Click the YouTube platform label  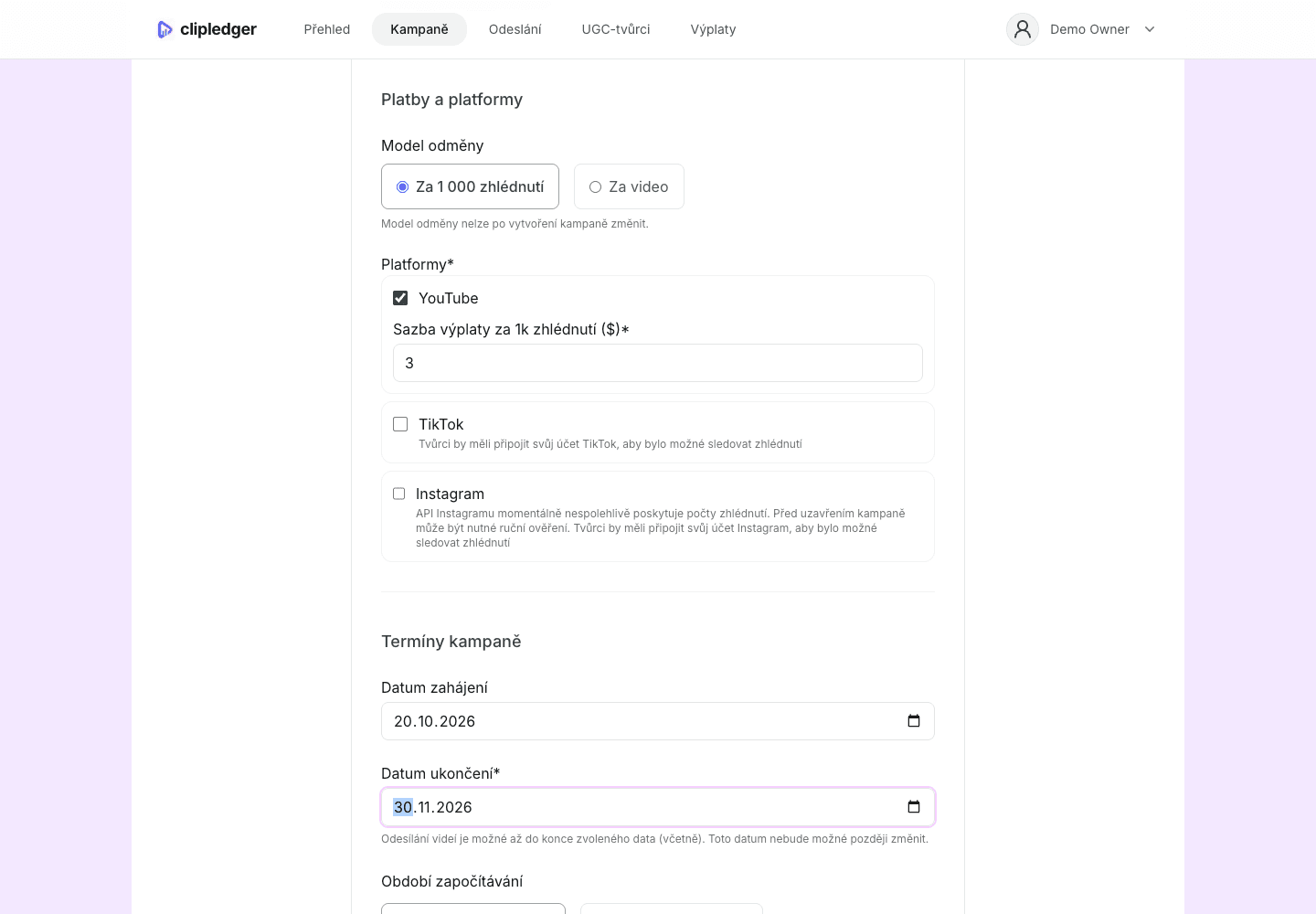449,298
